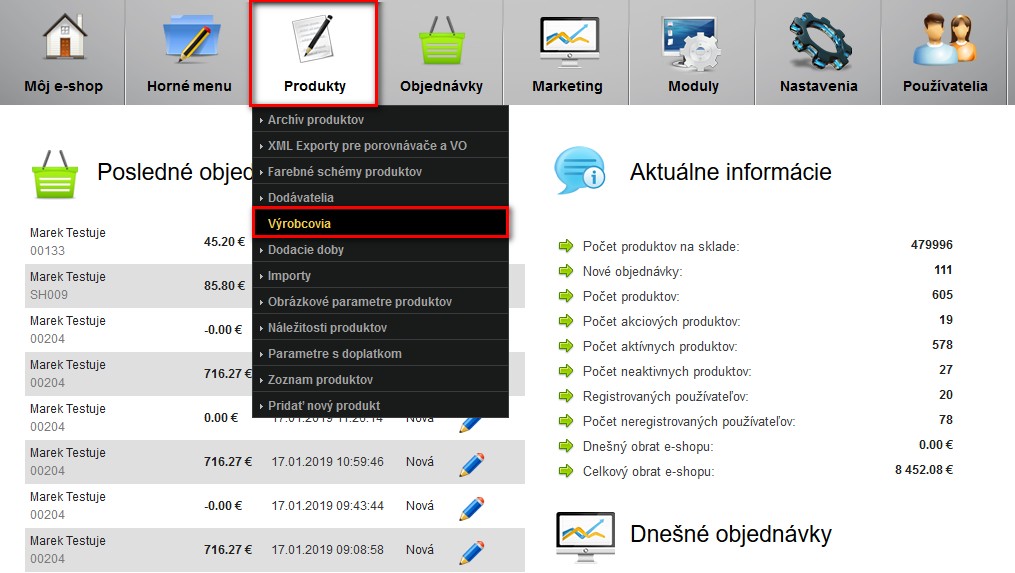Open Objednávky green basket icon
The width and height of the screenshot is (1015, 573).
point(441,38)
